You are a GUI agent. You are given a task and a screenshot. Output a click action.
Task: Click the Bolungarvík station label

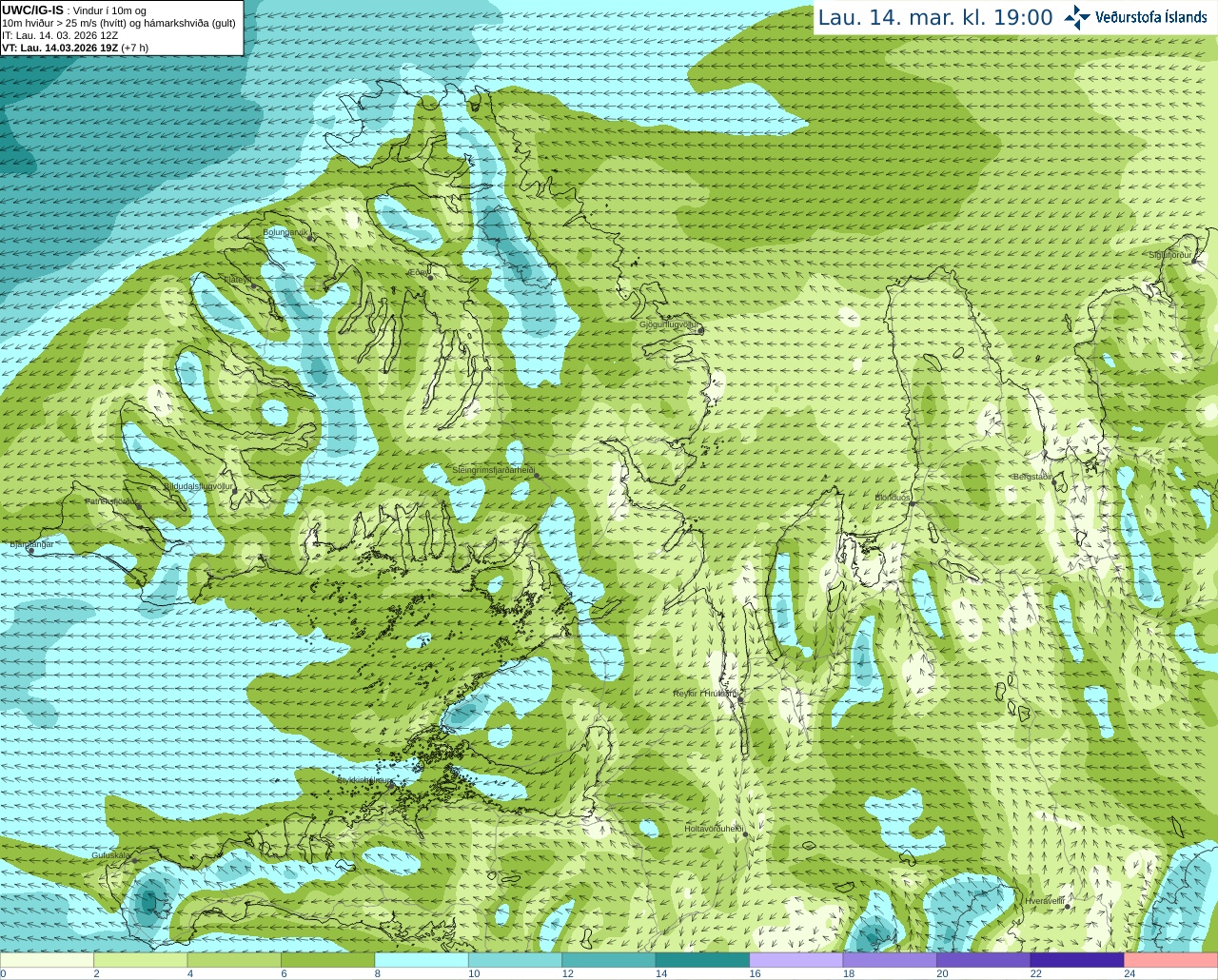click(x=285, y=232)
